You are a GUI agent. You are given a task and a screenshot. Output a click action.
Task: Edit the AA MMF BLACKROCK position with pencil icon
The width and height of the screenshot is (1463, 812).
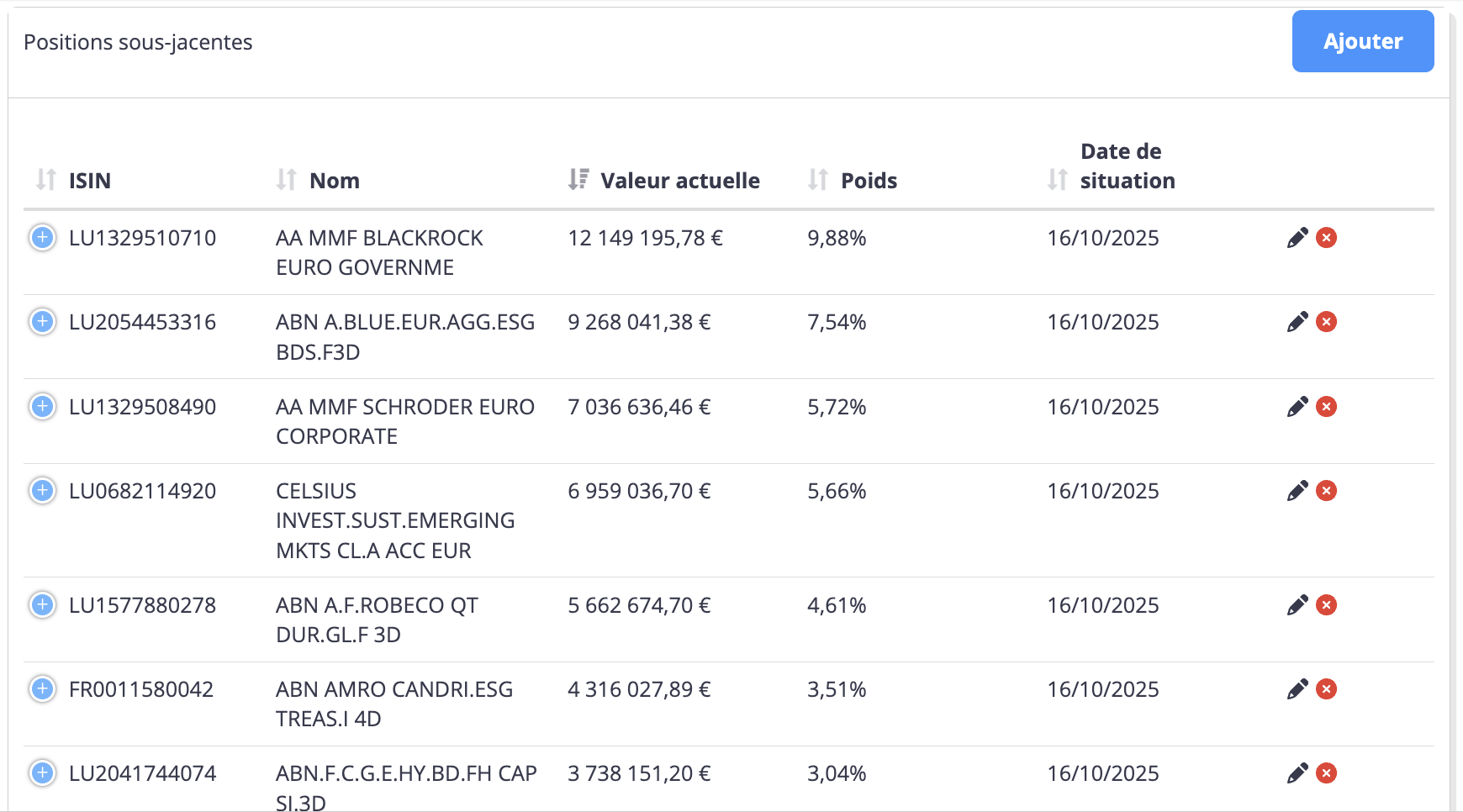coord(1297,238)
